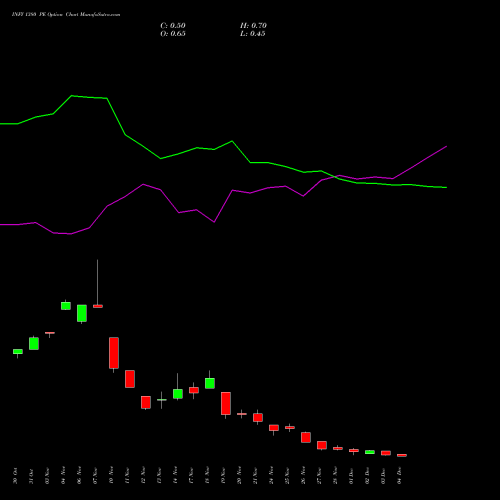Image resolution: width=500 pixels, height=500 pixels.
Task: Select the "24 Nov" date label
Action: click(271, 476)
